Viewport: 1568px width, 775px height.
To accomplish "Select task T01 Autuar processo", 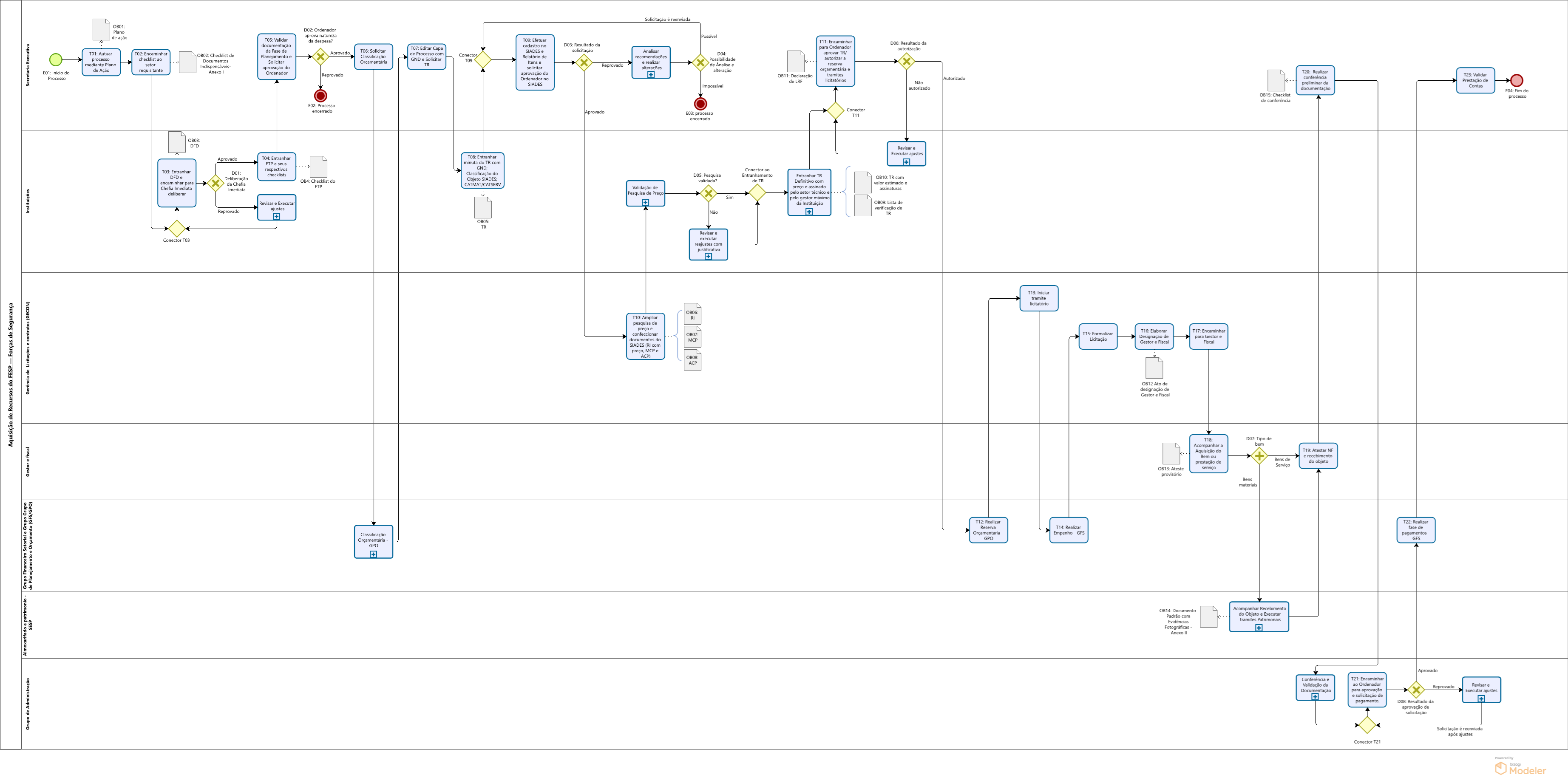I will click(x=101, y=62).
